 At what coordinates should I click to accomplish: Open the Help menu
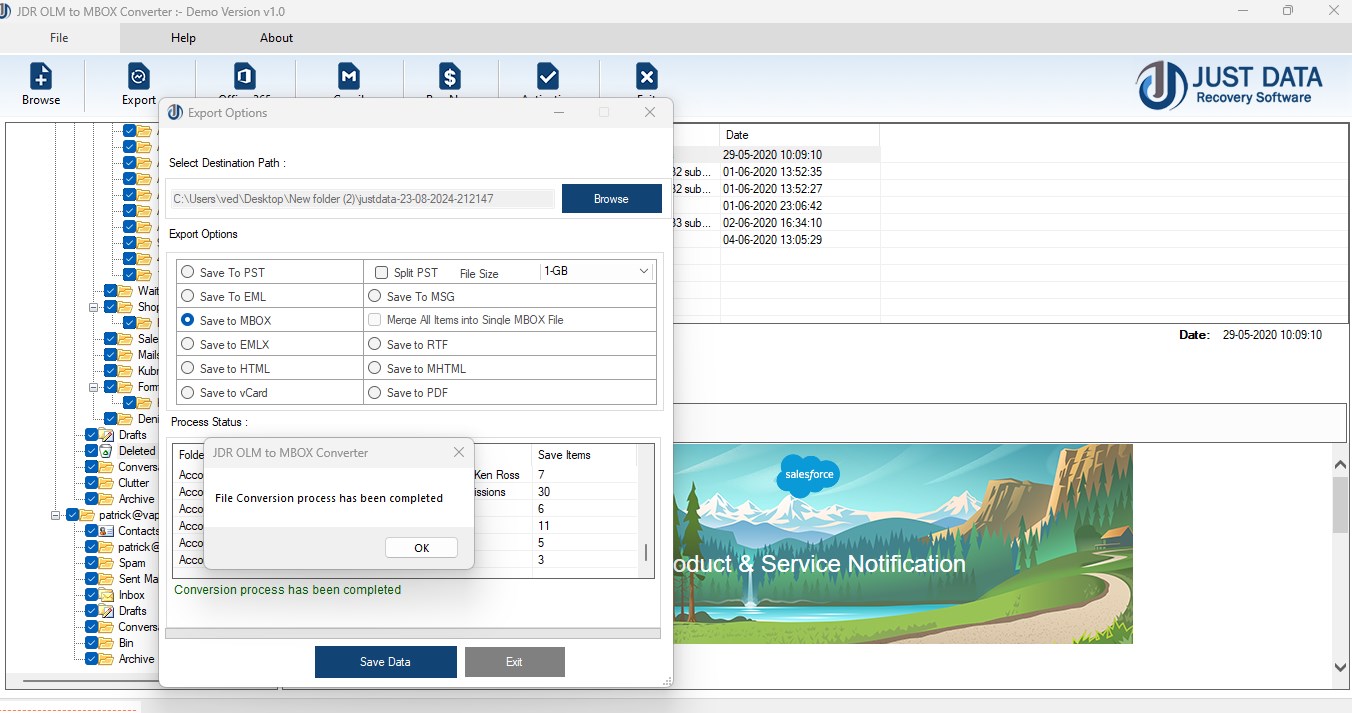click(183, 38)
